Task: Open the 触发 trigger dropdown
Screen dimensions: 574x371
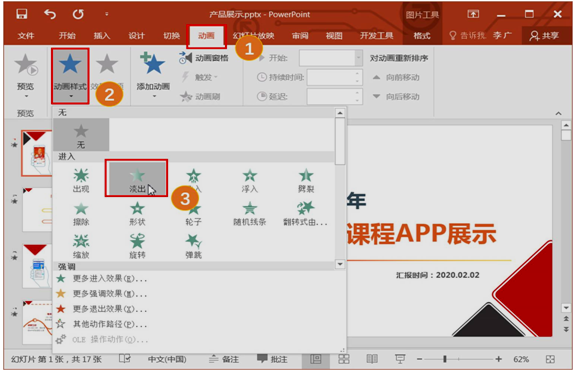Action: (200, 77)
